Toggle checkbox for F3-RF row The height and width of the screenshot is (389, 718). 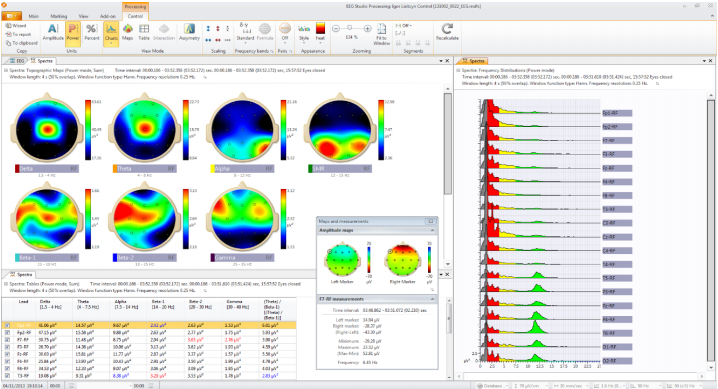[7, 347]
